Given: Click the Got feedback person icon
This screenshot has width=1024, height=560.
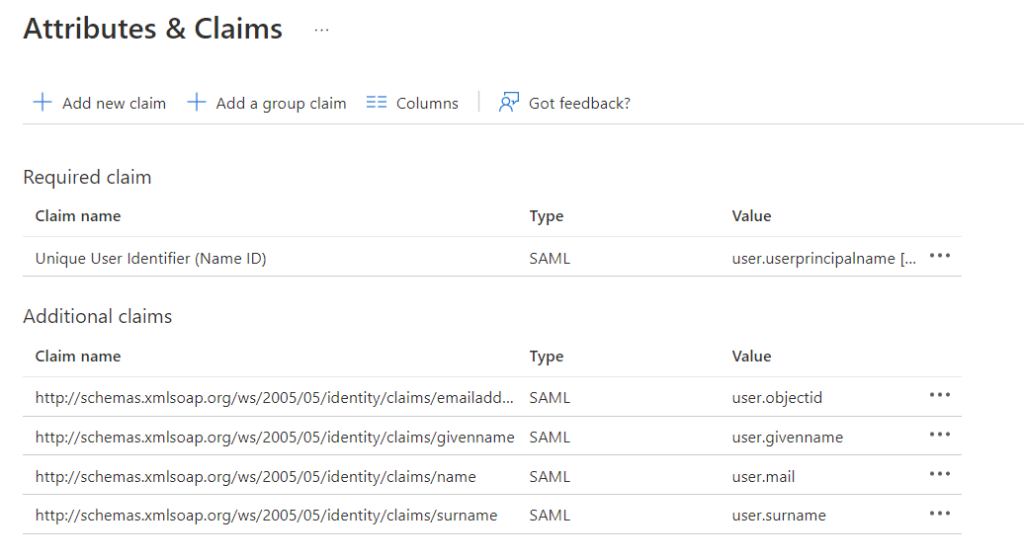Looking at the screenshot, I should tap(510, 102).
